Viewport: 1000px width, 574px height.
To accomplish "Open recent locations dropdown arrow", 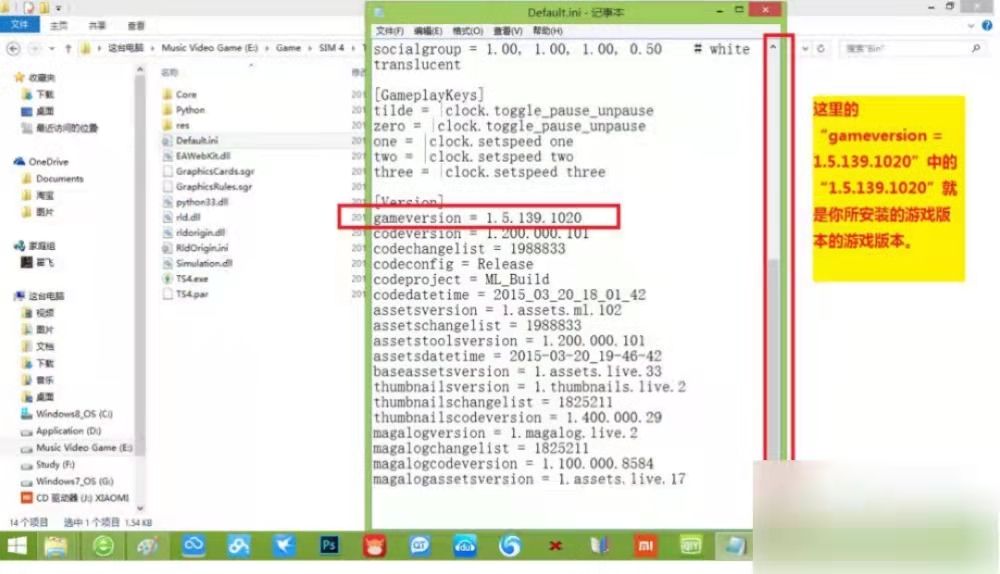I will [x=51, y=48].
